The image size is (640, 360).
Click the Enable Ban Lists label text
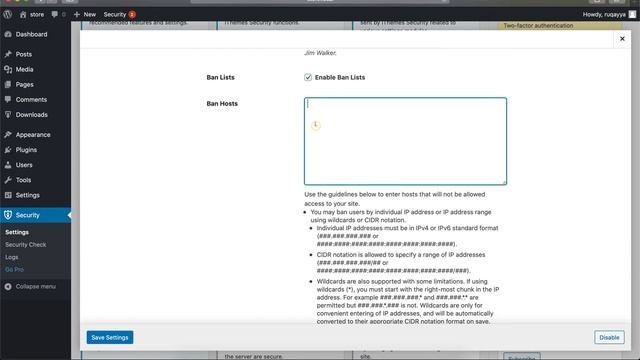(x=340, y=77)
